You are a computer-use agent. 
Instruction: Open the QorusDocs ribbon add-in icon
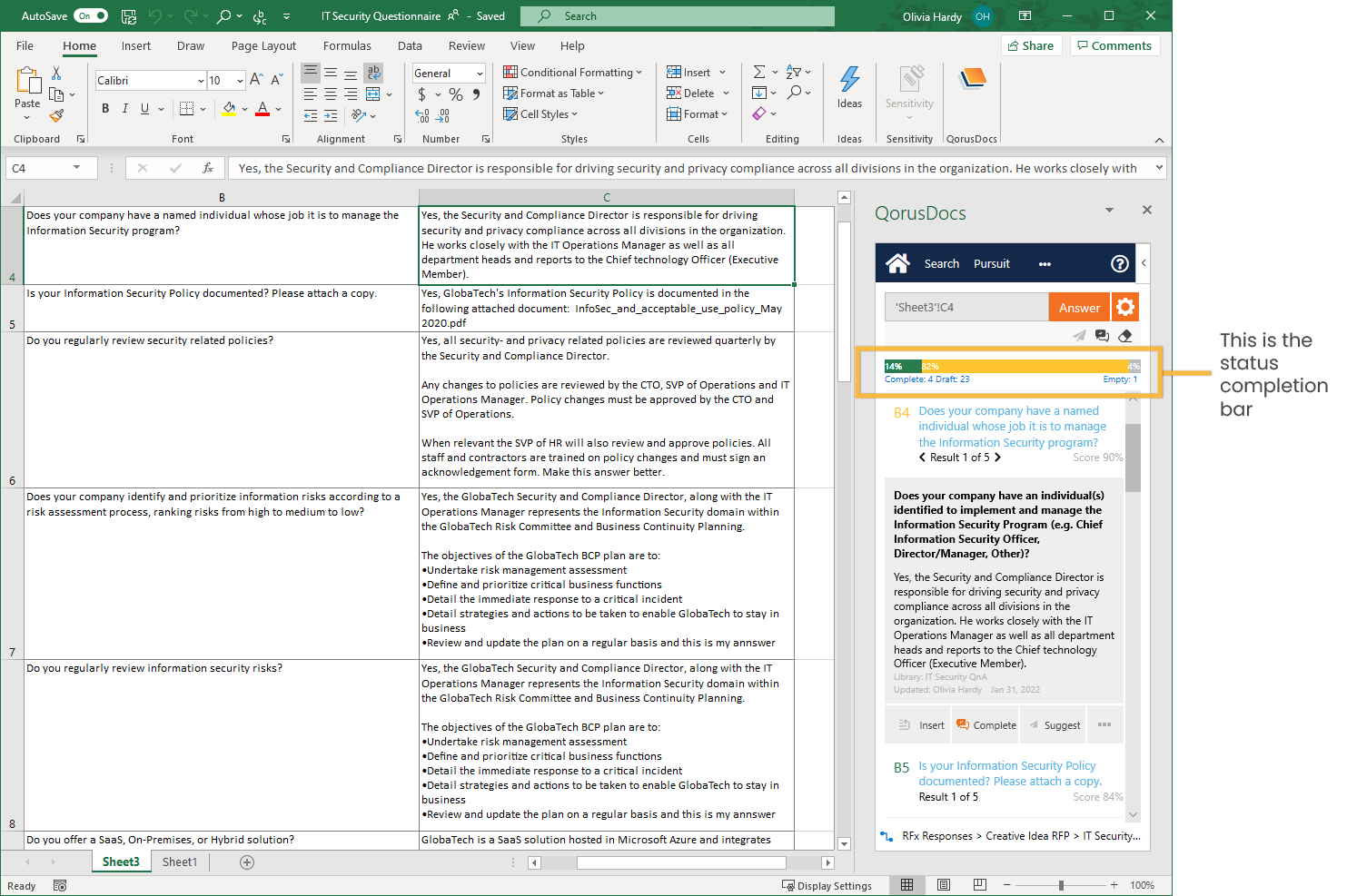point(972,81)
